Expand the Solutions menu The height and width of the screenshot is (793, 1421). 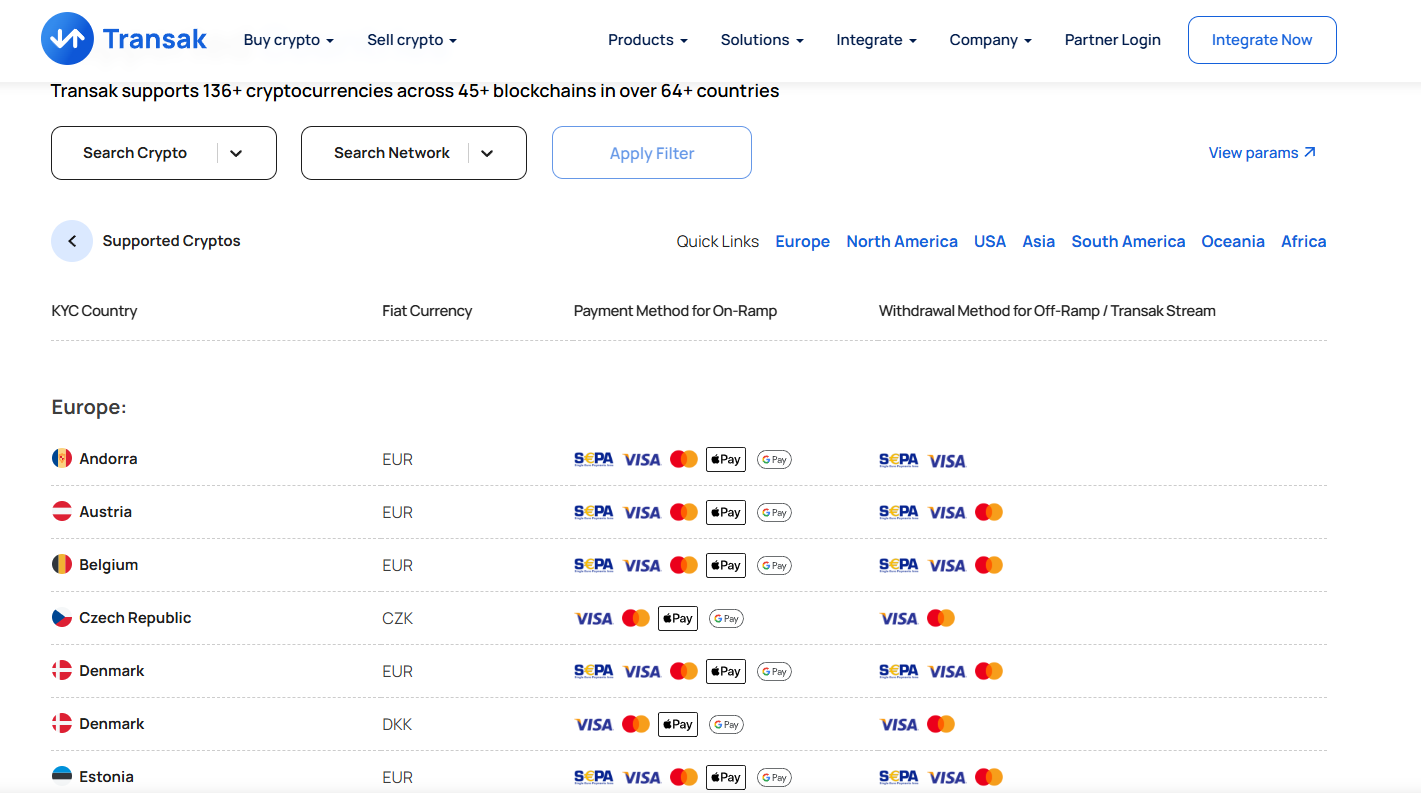tap(762, 40)
